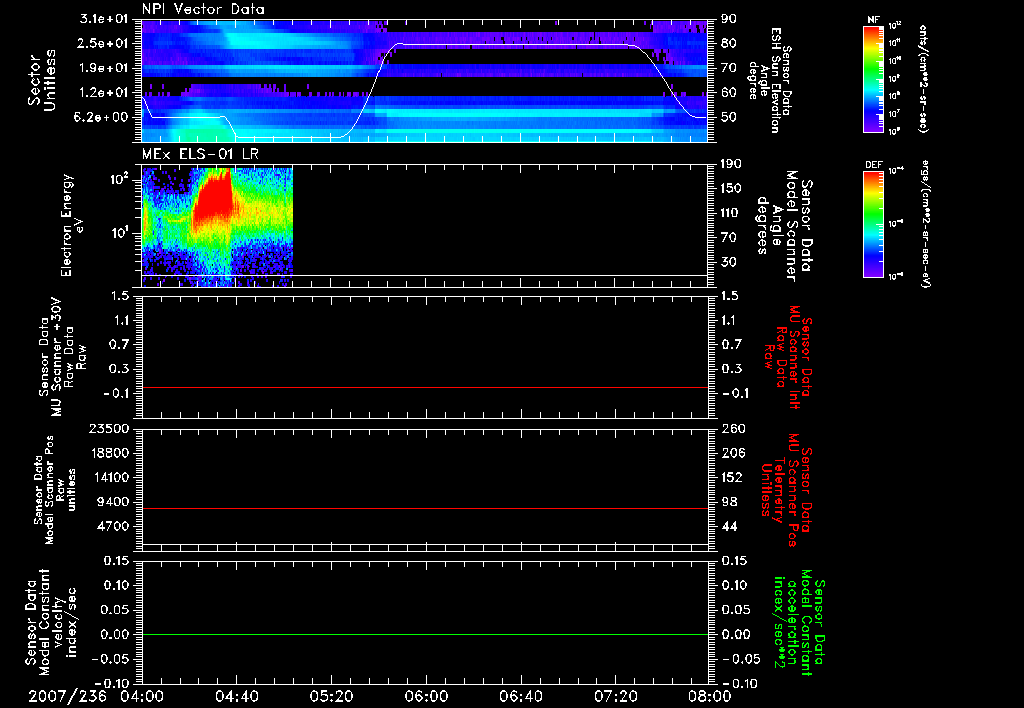Click the "cnts/(cm**2-sr-sec)" NF units label
This screenshot has height=708, width=1024.
tap(922, 79)
